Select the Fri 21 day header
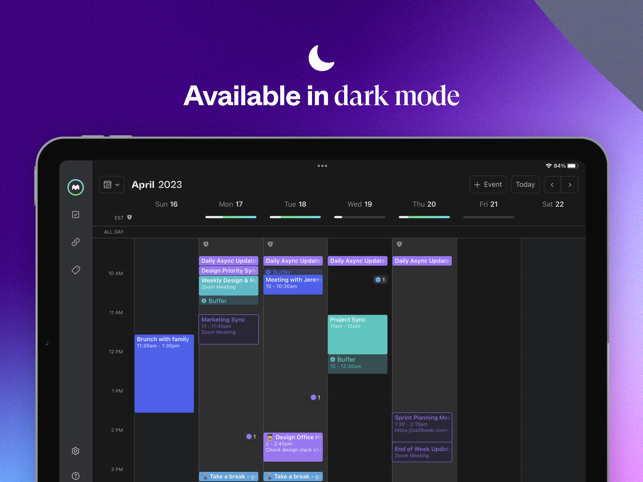The height and width of the screenshot is (482, 643). click(x=488, y=204)
